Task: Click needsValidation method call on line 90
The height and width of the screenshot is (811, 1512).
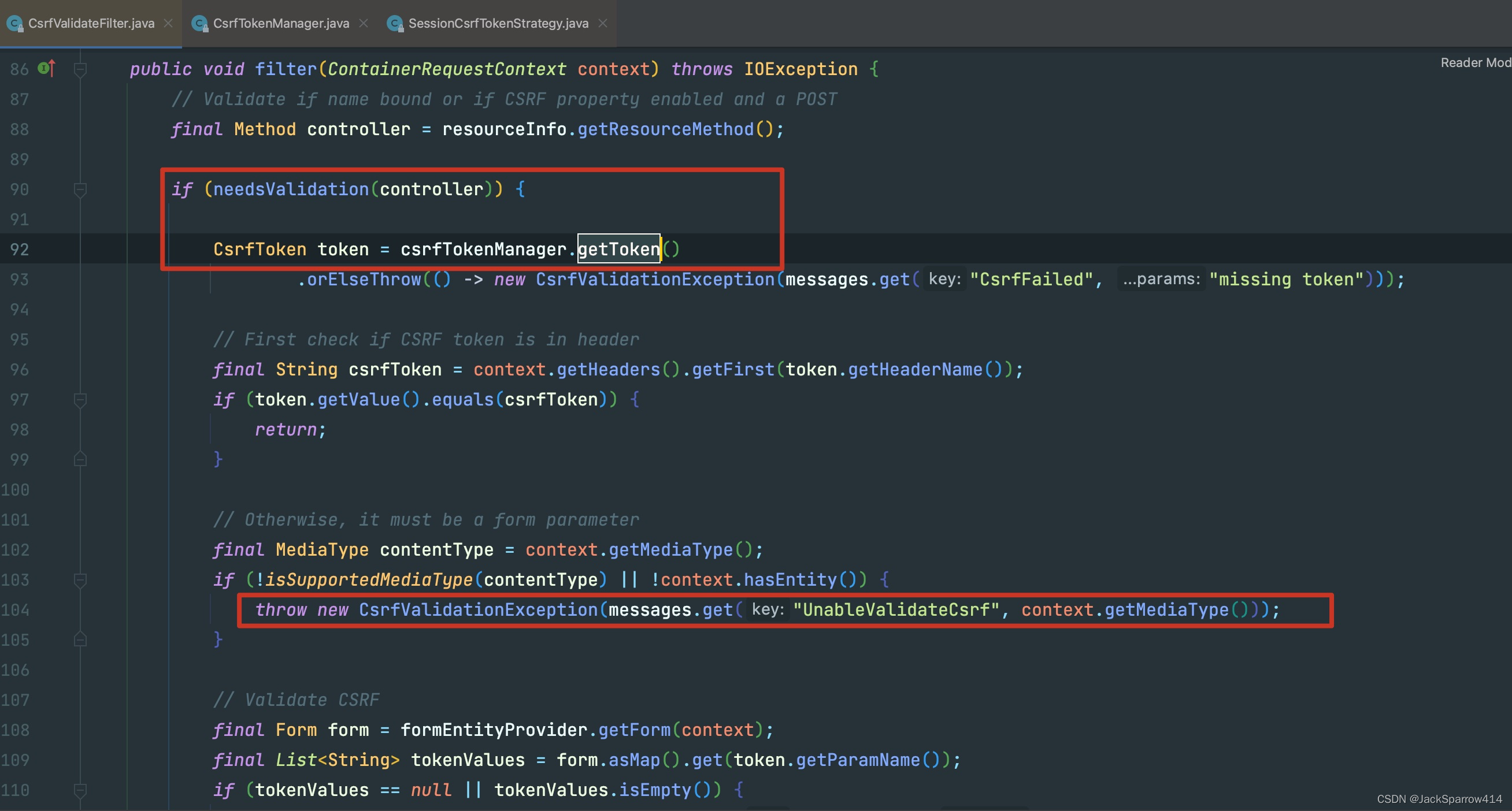Action: pyautogui.click(x=291, y=189)
